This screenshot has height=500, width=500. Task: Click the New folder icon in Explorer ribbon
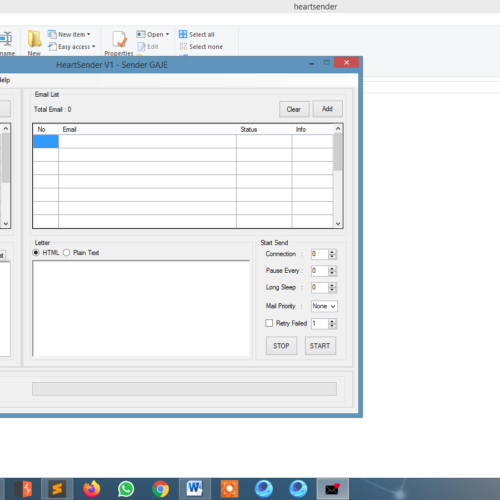[34, 39]
